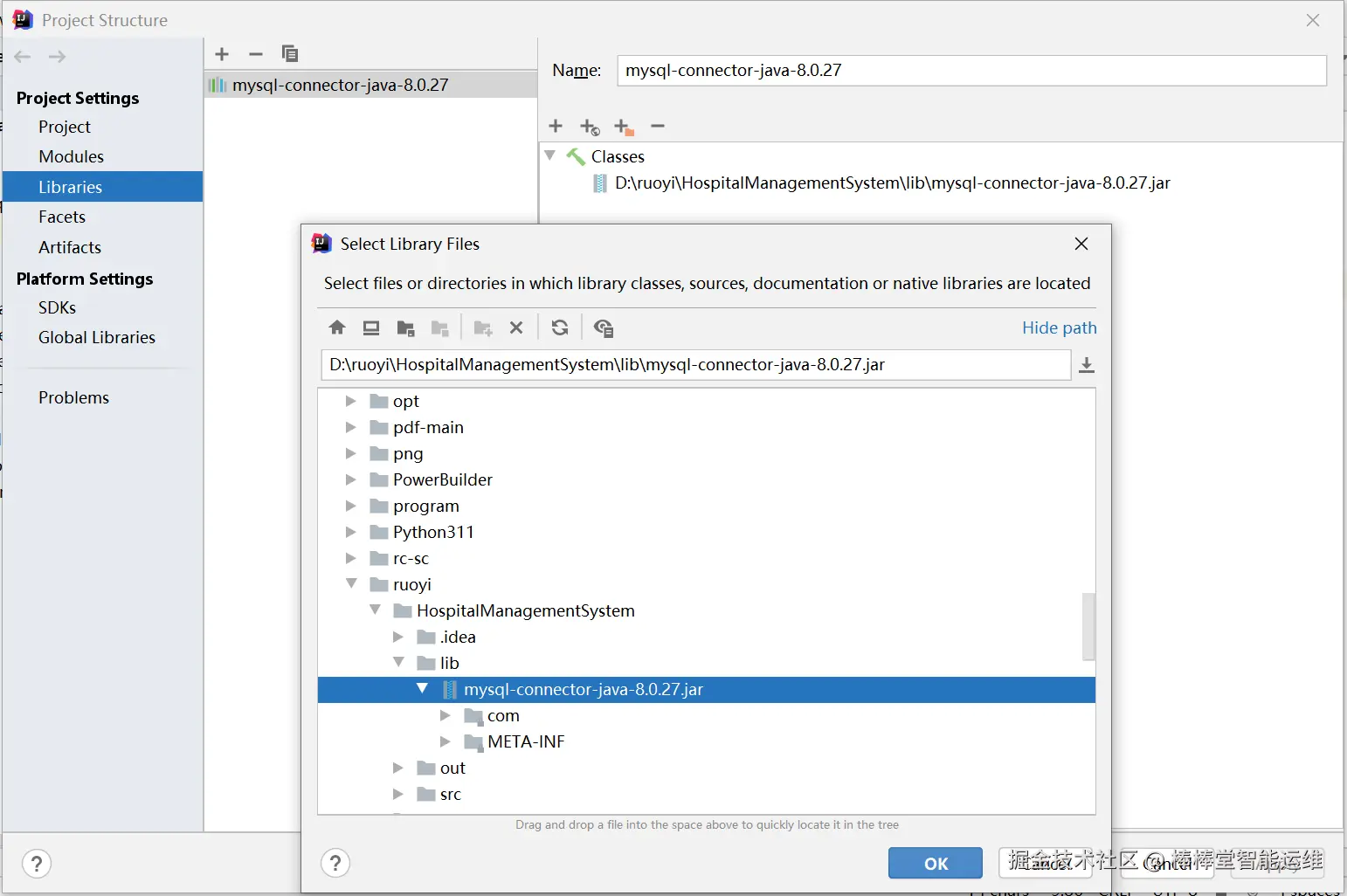The width and height of the screenshot is (1347, 896).
Task: Add library root with plus icon
Action: [x=556, y=126]
